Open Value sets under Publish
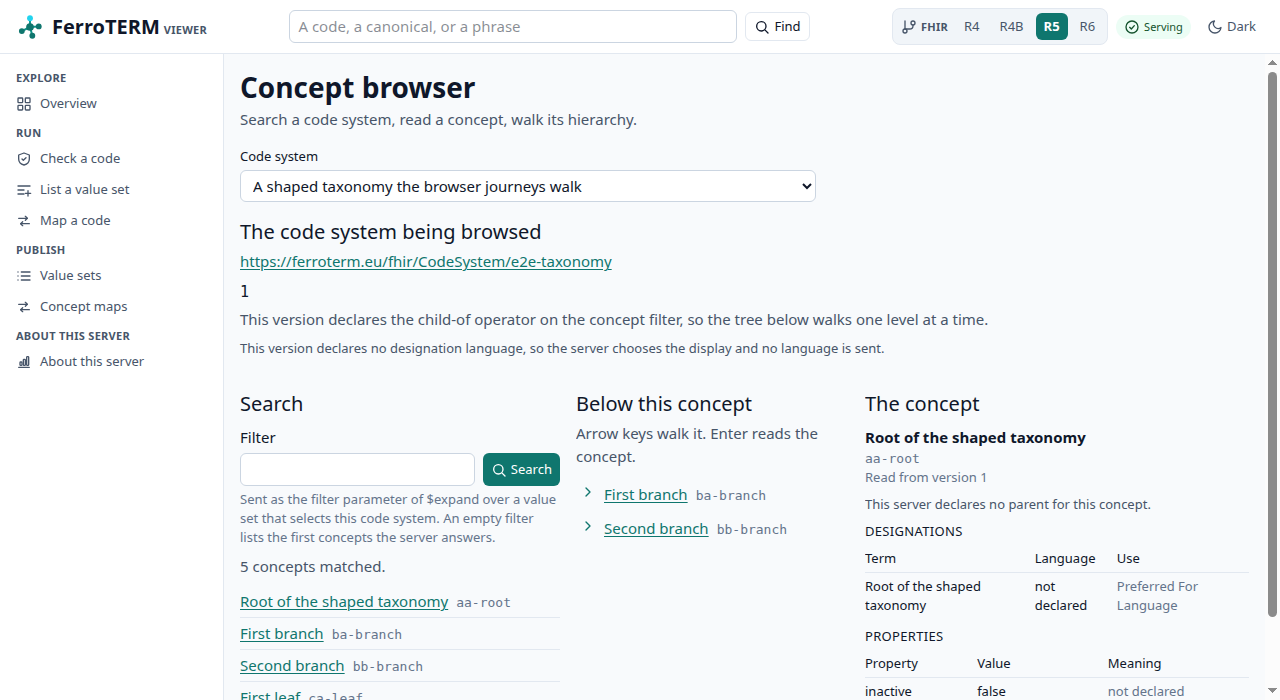 pos(111,276)
